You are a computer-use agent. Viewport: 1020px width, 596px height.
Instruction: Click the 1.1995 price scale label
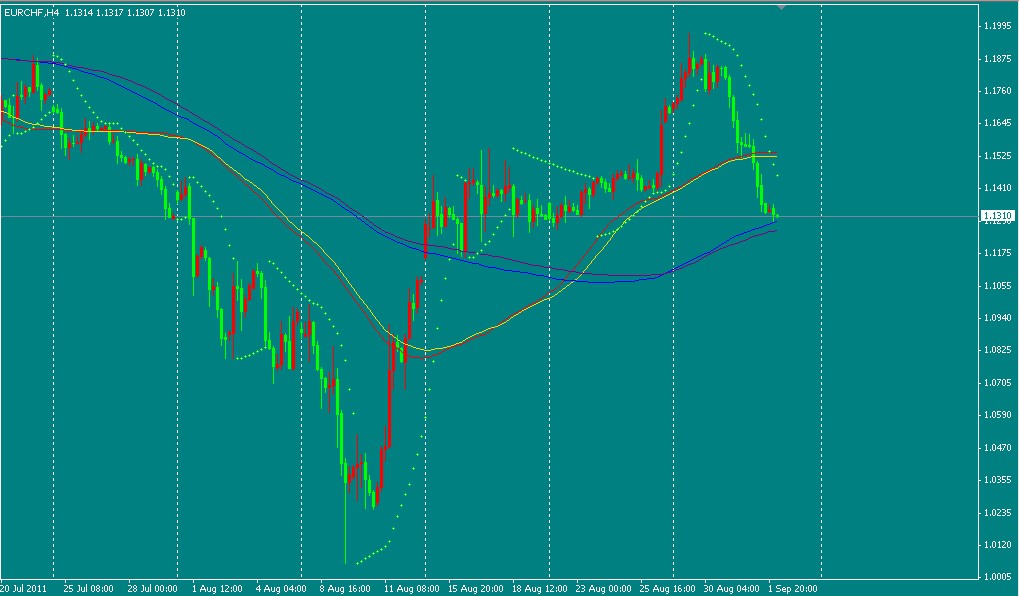[x=997, y=26]
